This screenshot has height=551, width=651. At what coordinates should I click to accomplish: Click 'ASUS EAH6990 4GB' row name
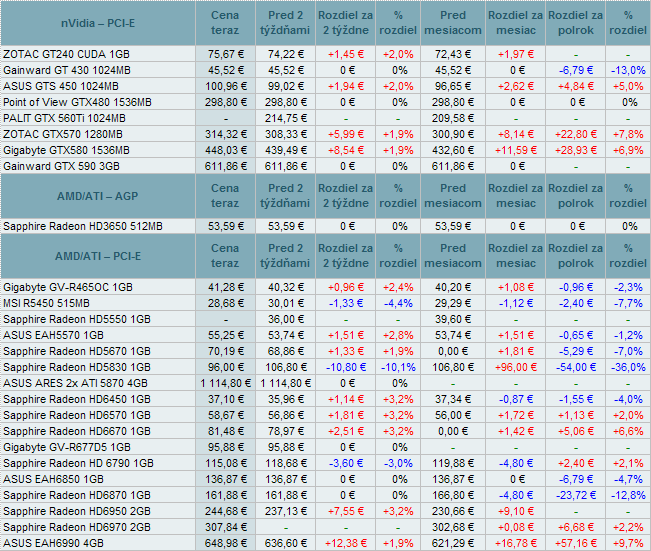coord(53,543)
